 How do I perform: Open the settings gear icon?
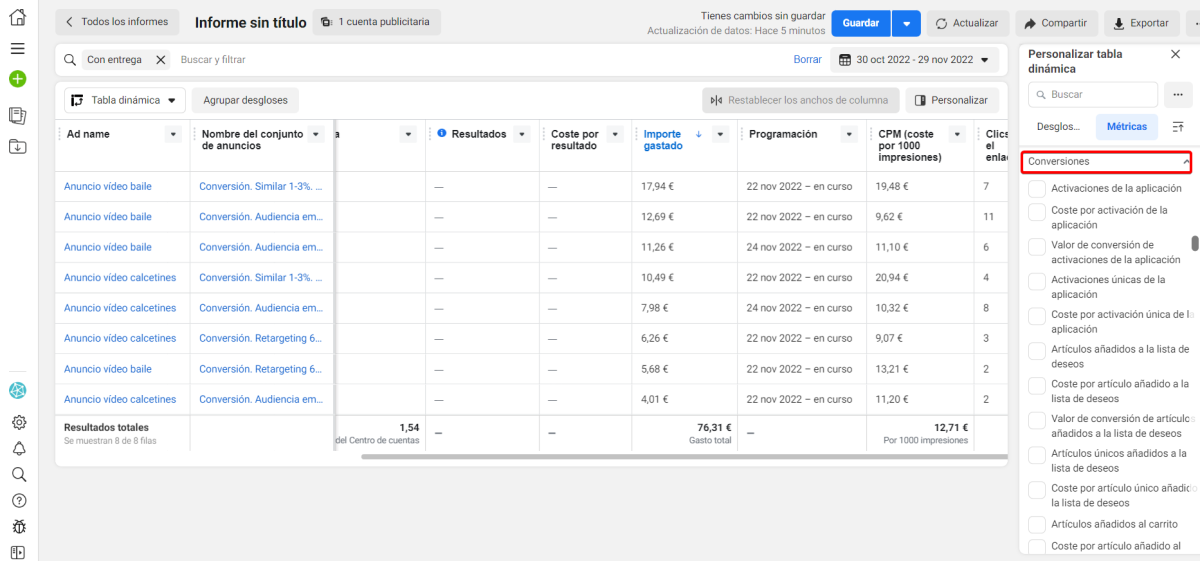[x=18, y=423]
